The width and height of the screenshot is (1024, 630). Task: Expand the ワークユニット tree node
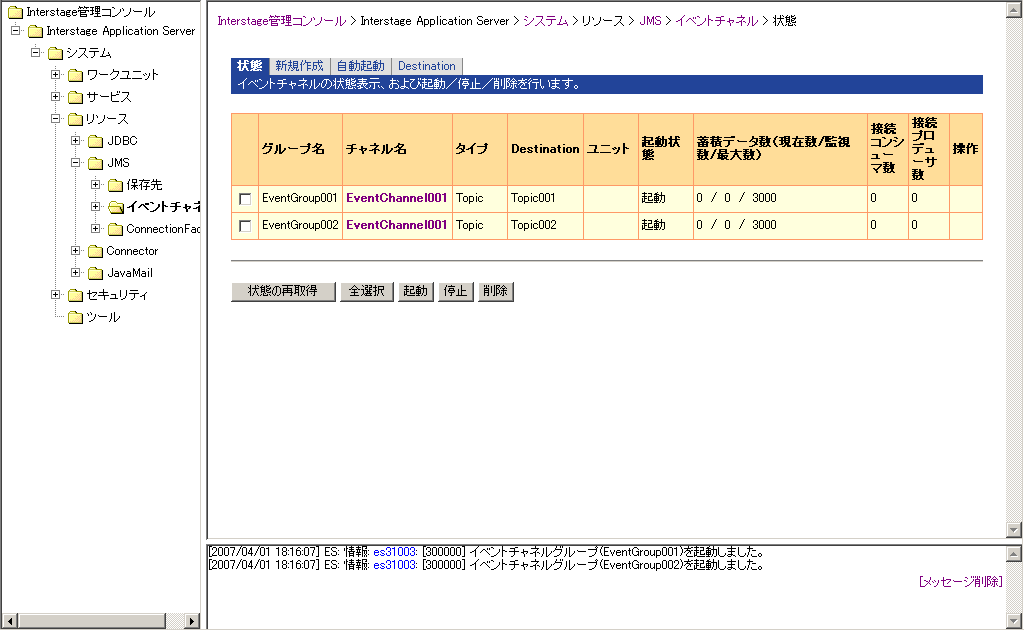56,74
